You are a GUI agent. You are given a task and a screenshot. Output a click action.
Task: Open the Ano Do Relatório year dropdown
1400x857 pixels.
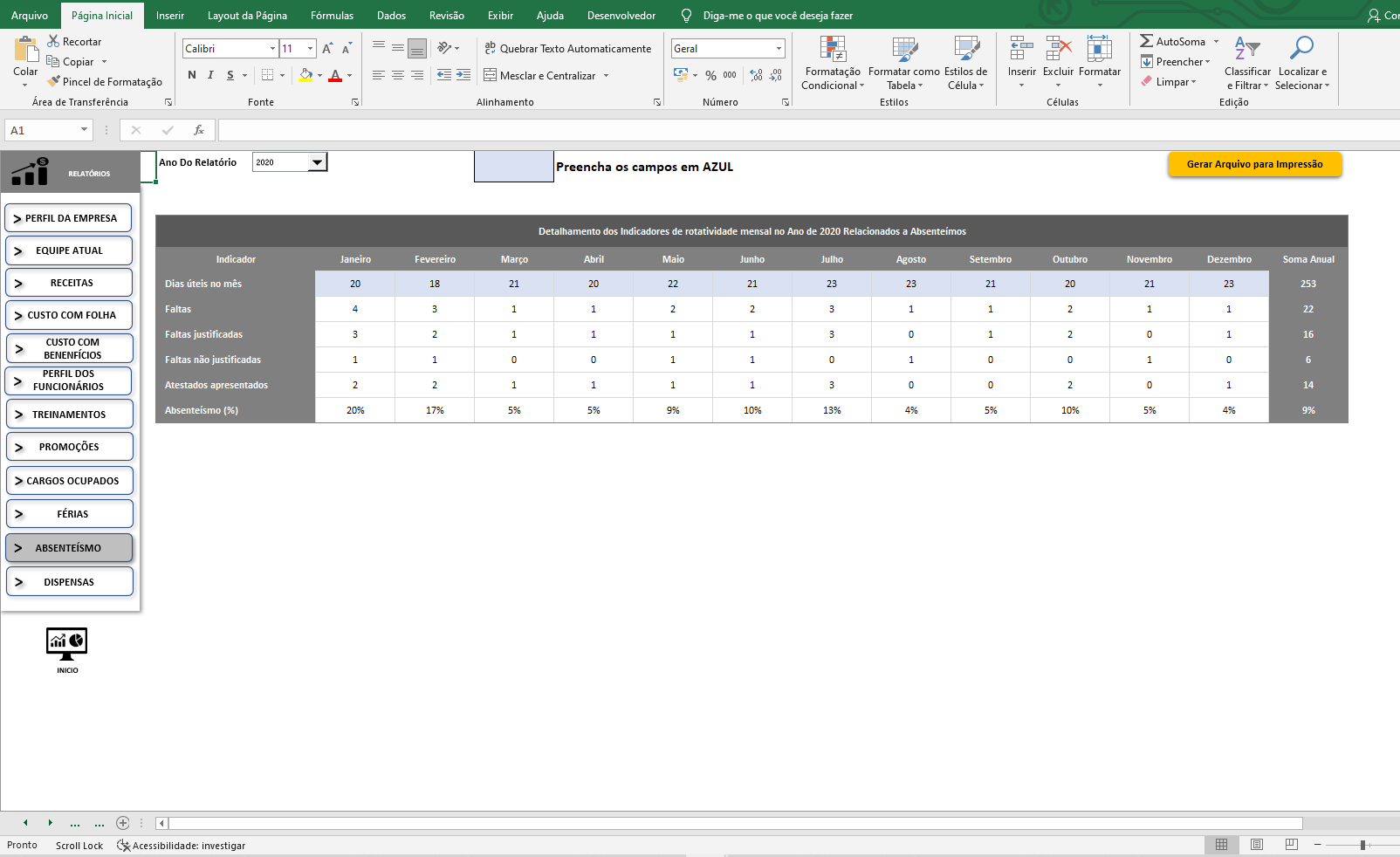[x=317, y=162]
